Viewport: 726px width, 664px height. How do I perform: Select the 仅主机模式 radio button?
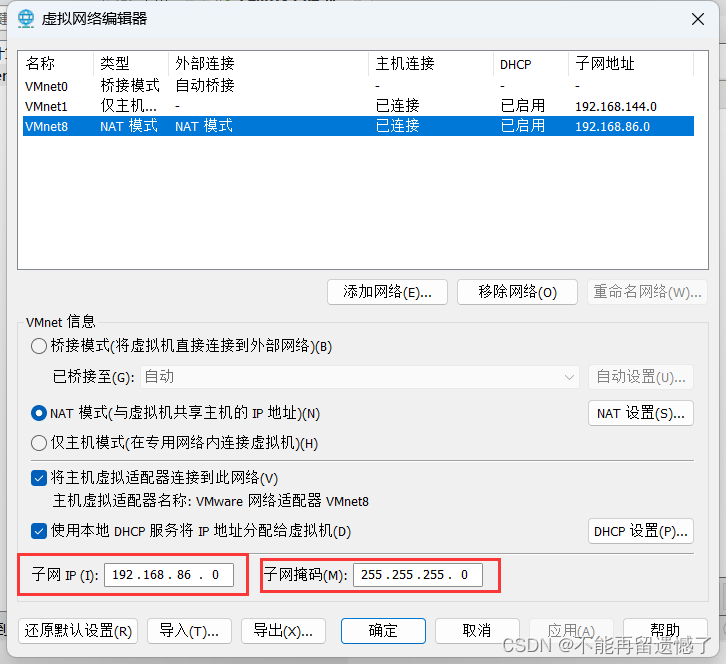[x=39, y=443]
